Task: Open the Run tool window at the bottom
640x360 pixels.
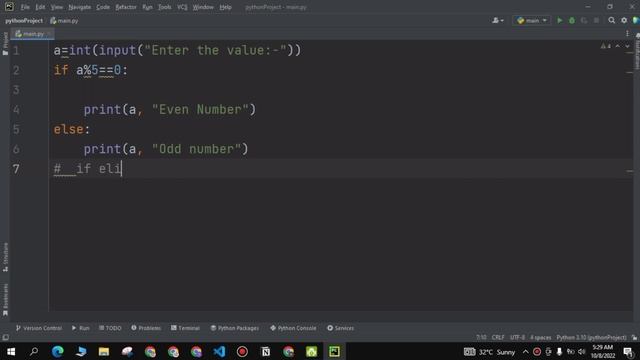Action: pos(80,328)
